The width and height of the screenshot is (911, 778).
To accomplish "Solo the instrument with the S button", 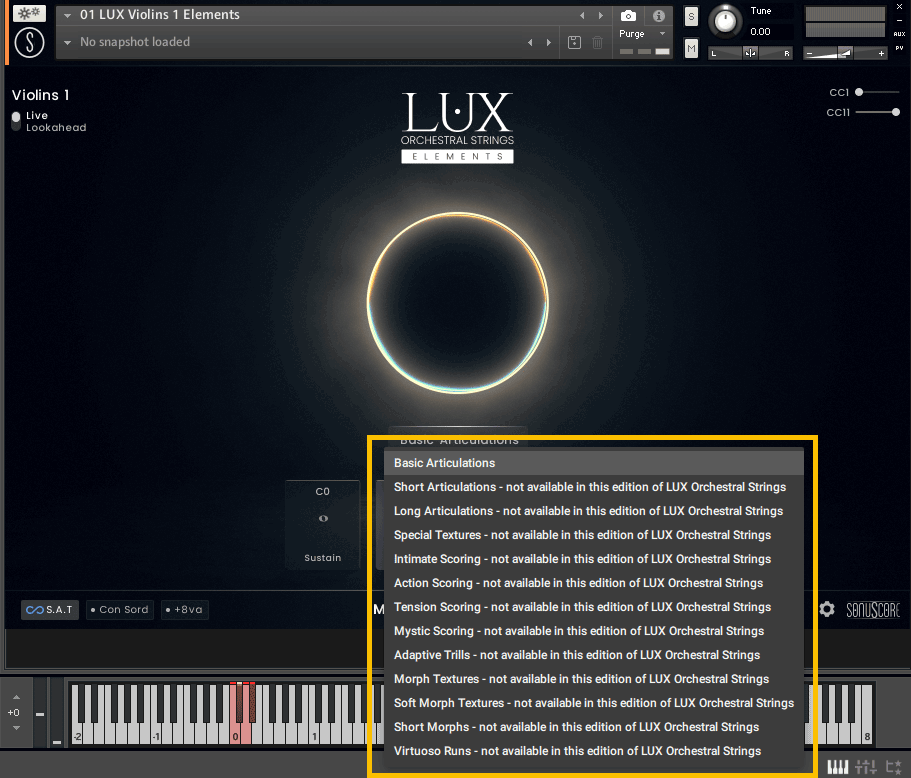I will click(691, 17).
